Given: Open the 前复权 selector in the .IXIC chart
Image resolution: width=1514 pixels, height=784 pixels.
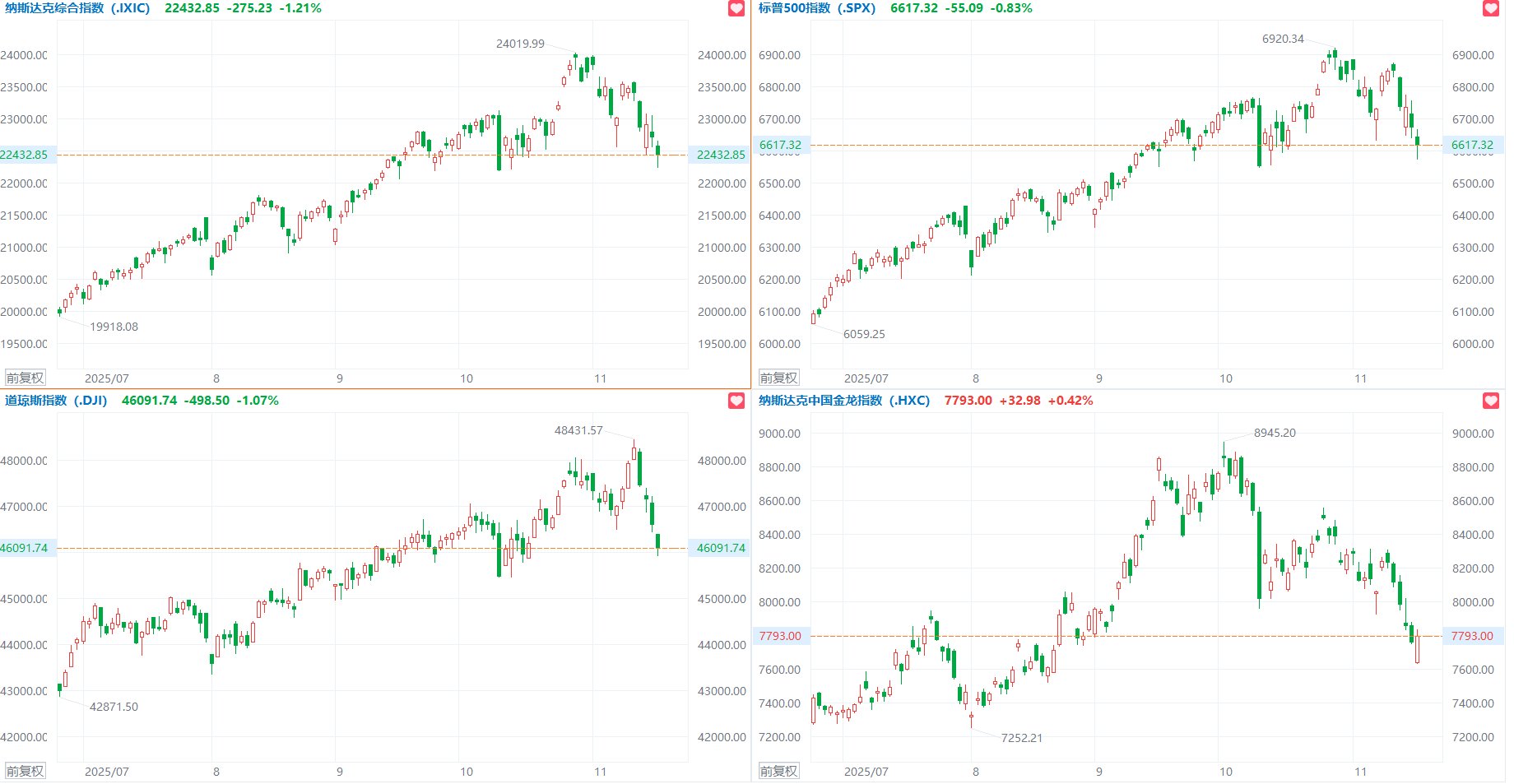Looking at the screenshot, I should point(25,378).
